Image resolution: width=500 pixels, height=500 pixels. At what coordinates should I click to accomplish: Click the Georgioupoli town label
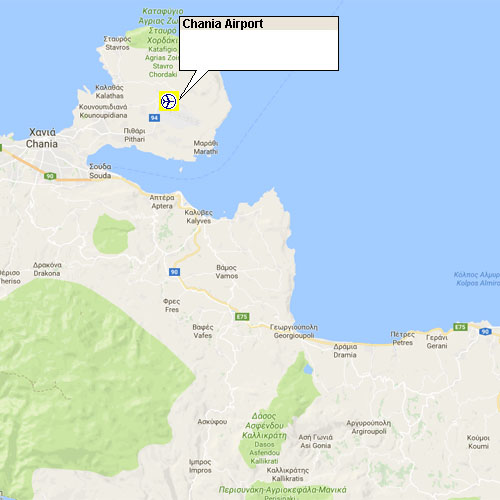coord(294,331)
